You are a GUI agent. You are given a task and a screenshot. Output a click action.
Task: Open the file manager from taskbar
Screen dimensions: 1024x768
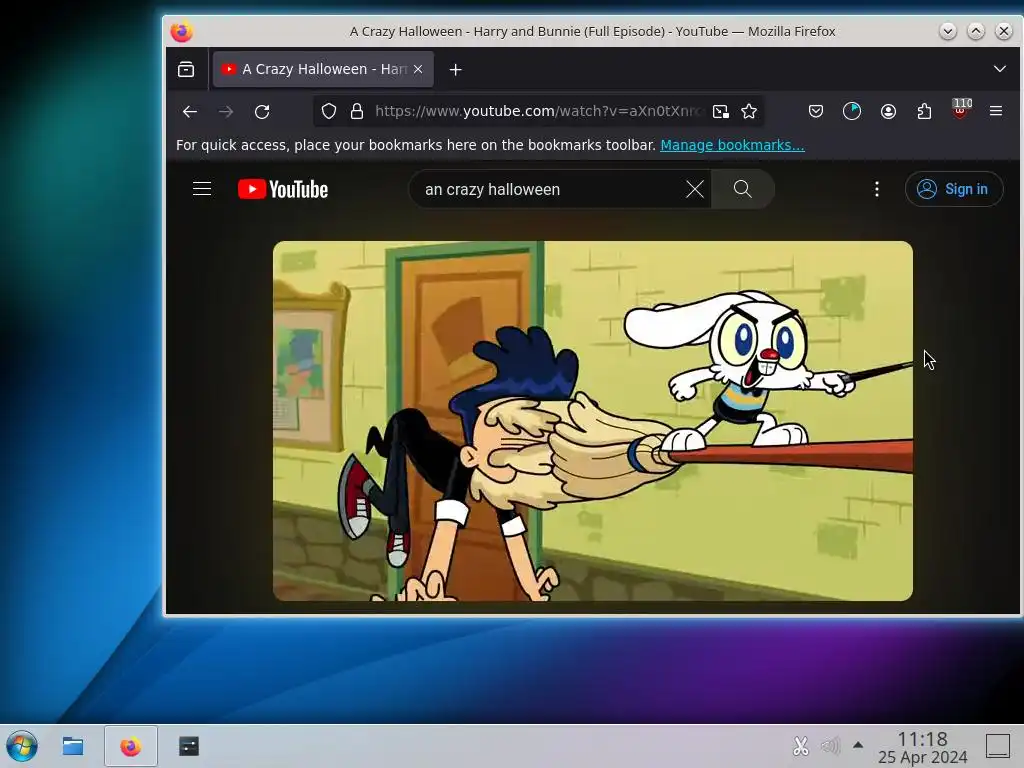[x=72, y=746]
